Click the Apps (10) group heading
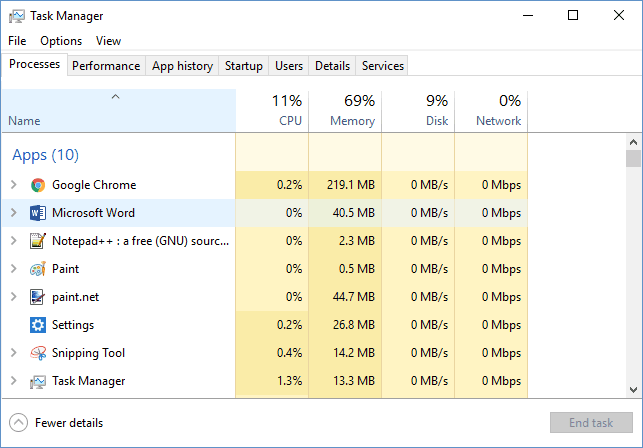 [x=46, y=155]
